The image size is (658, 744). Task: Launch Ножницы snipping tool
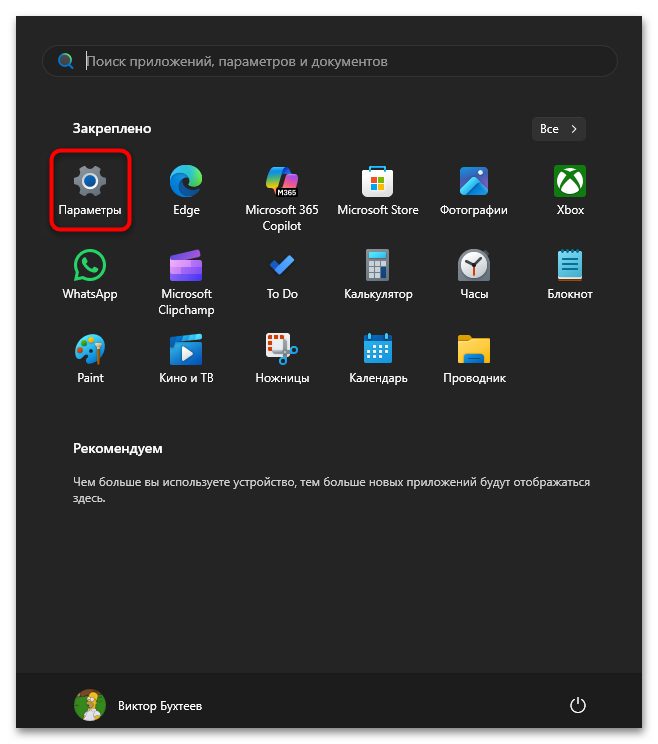coord(282,358)
